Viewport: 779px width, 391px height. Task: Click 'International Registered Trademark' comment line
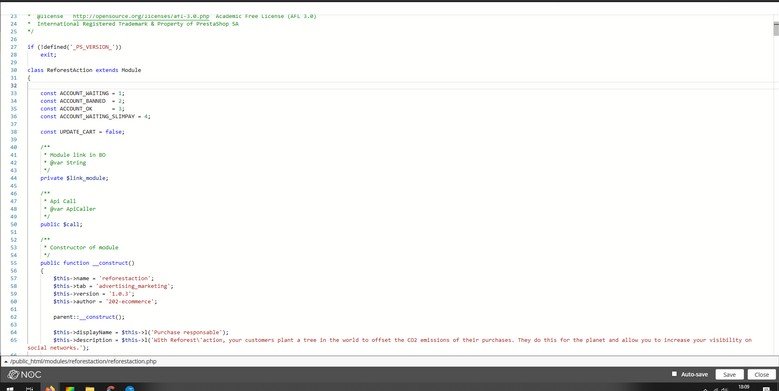[133, 24]
